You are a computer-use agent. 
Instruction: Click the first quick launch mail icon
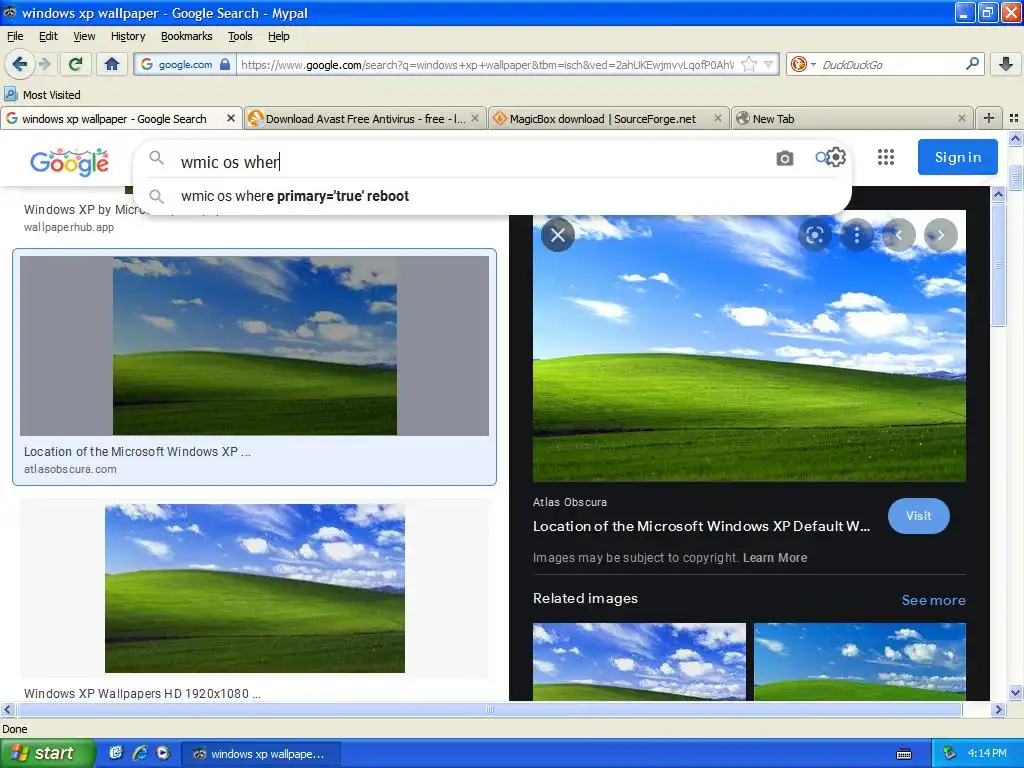[x=116, y=753]
